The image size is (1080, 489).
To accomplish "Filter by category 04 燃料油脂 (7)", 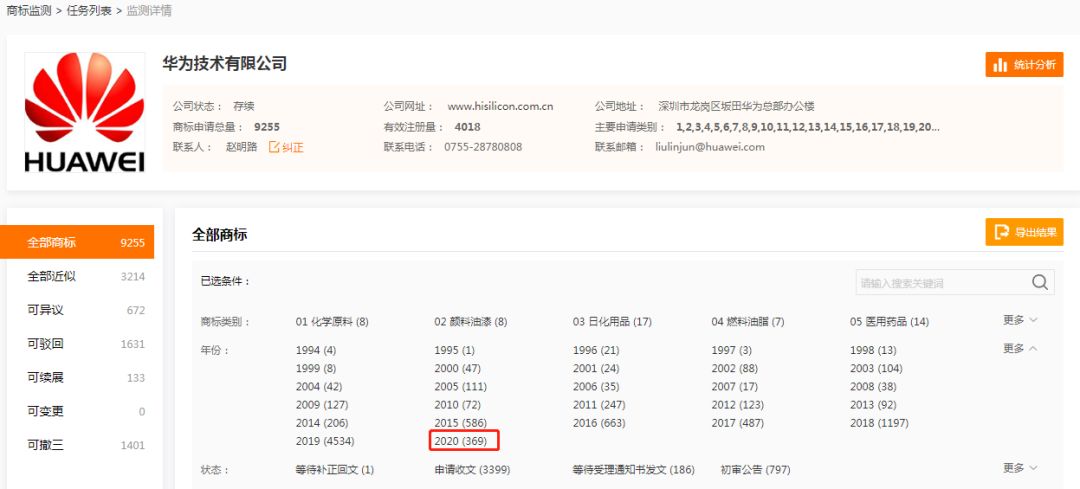I will pyautogui.click(x=748, y=322).
